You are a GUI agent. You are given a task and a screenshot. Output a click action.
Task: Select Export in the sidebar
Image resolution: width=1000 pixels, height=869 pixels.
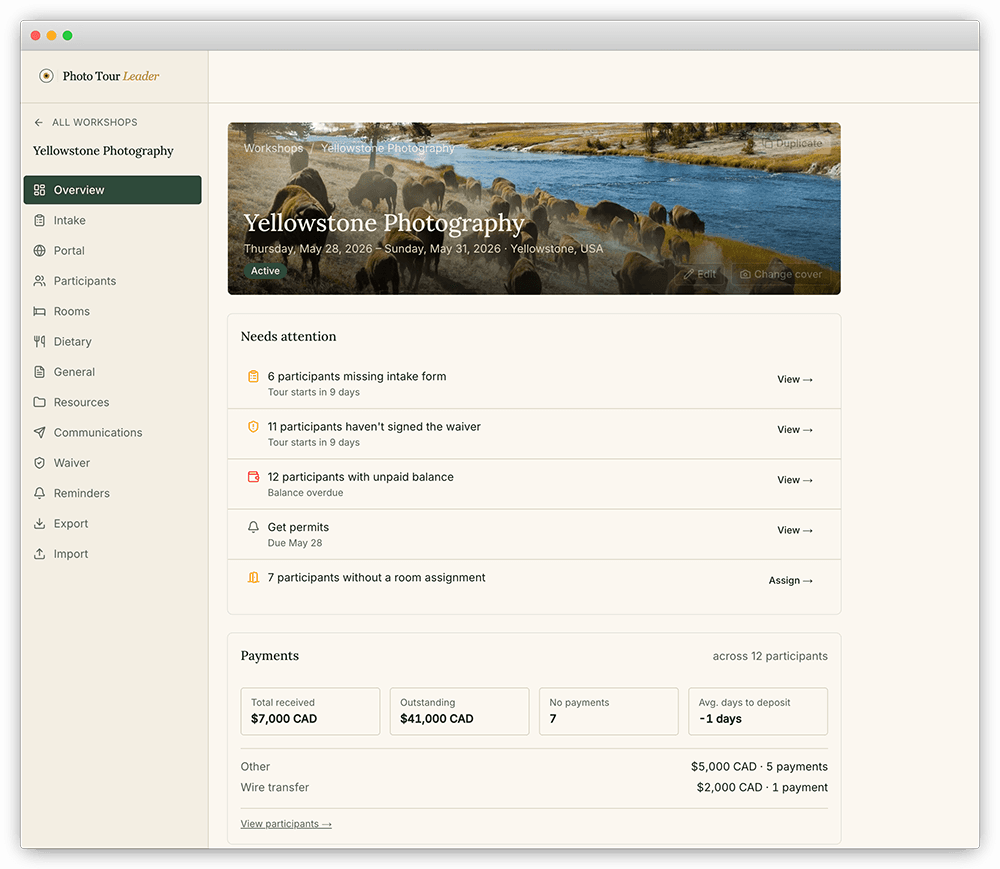112,523
